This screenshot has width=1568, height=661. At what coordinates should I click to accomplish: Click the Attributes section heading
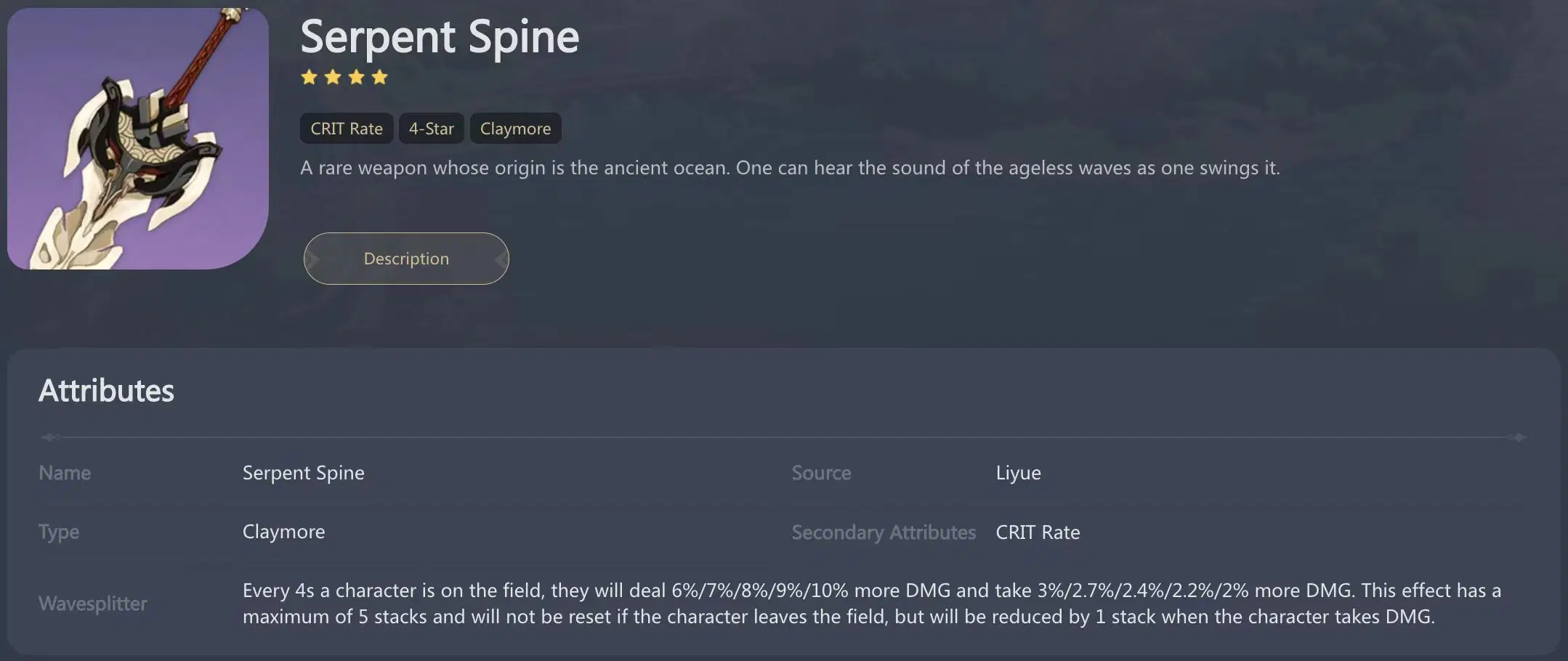(x=106, y=391)
